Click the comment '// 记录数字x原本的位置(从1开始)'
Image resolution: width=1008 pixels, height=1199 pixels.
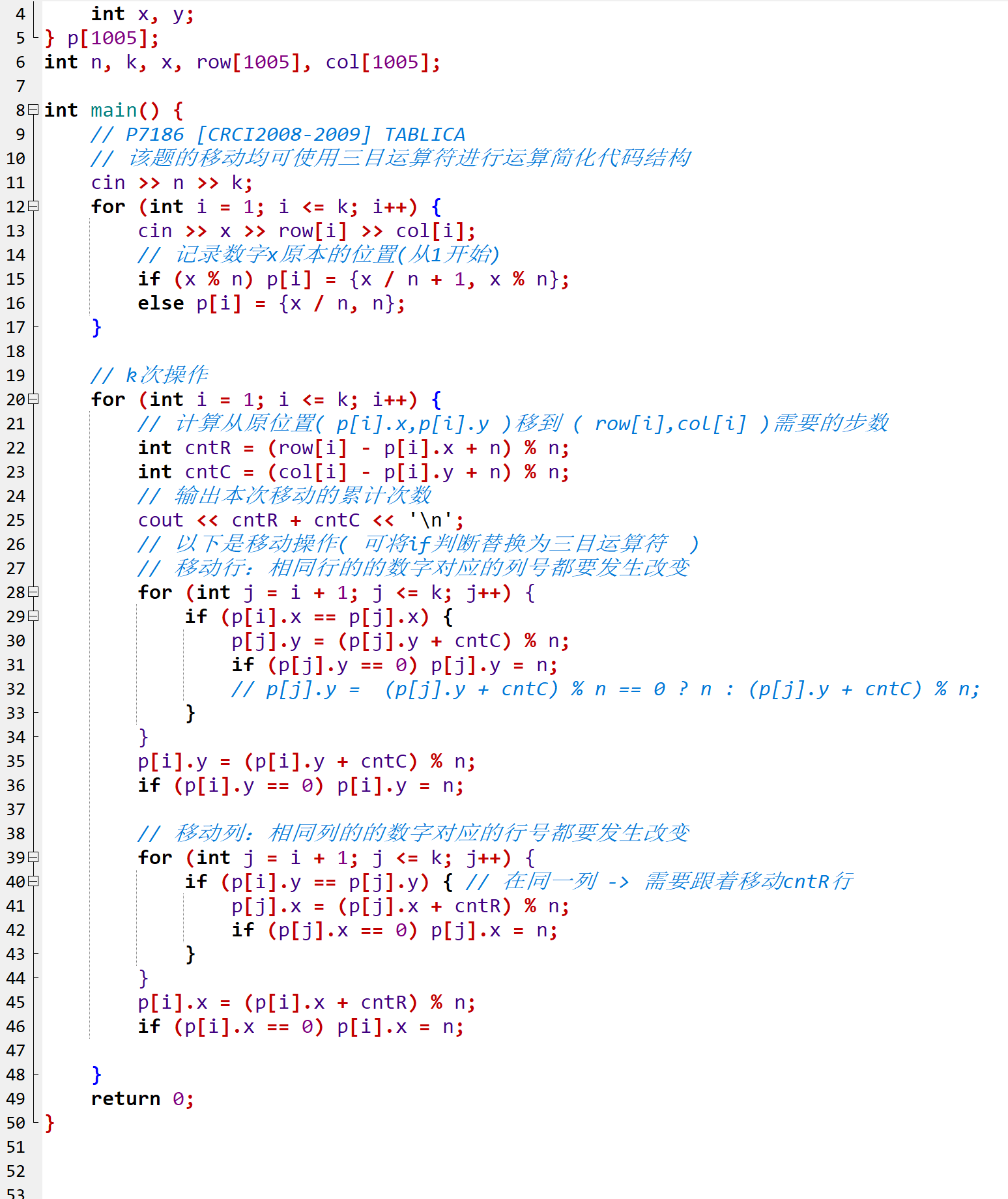(319, 255)
